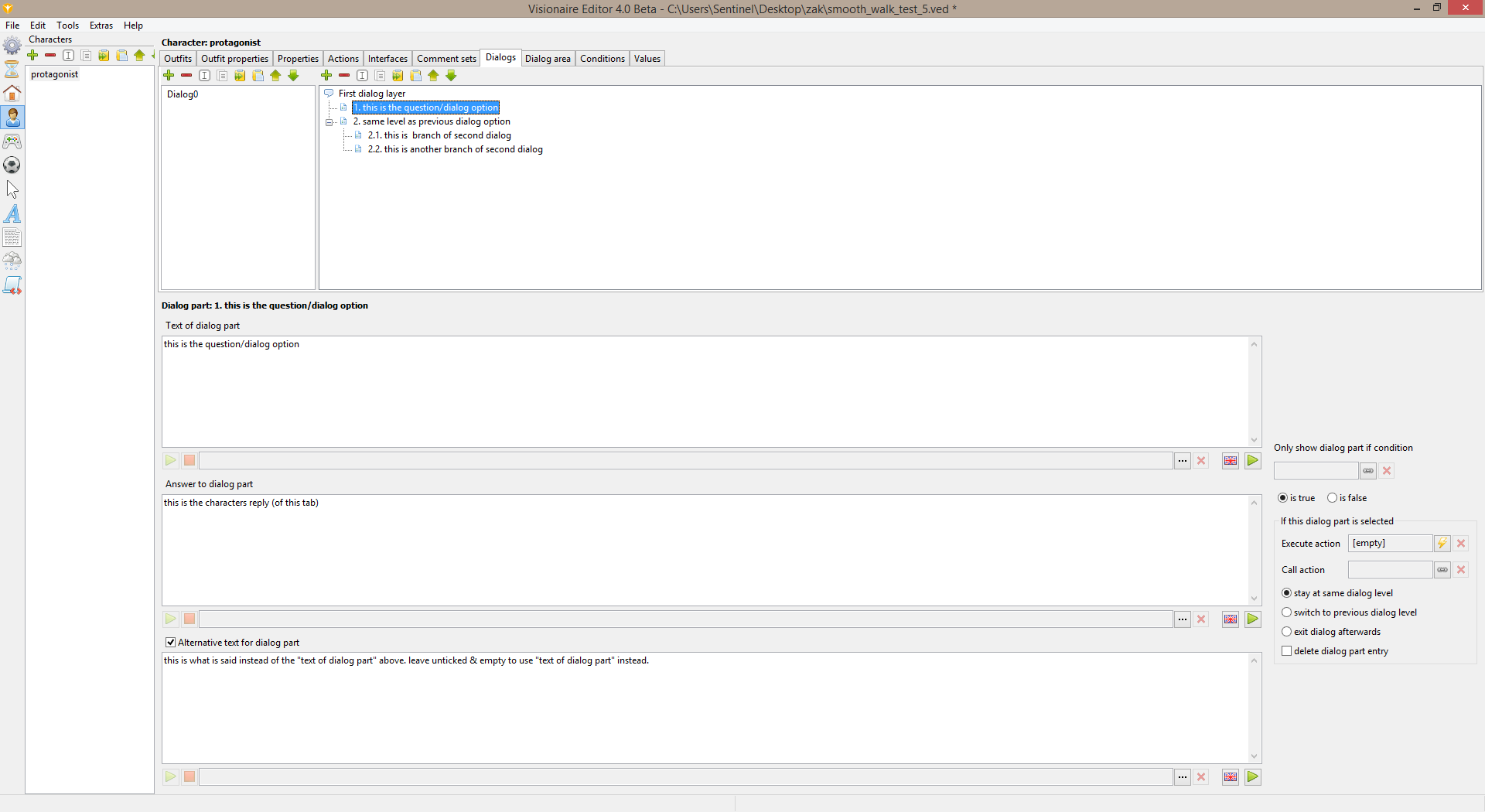Screen dimensions: 1485x812
Task: Open the Cursors section (arrow pointer icon)
Action: click(12, 189)
